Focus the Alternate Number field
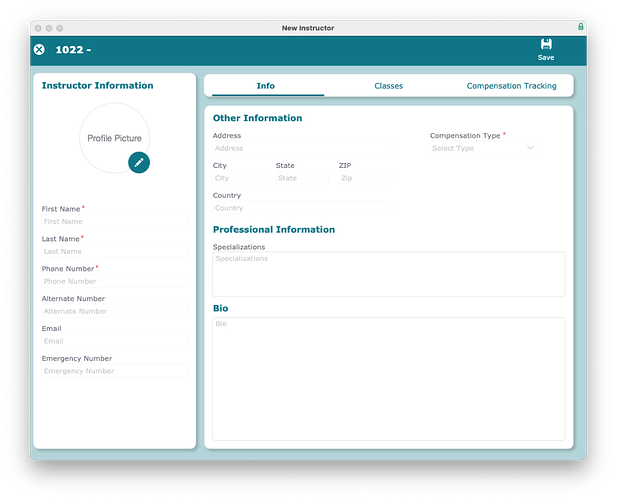This screenshot has width=617, height=500. (115, 311)
